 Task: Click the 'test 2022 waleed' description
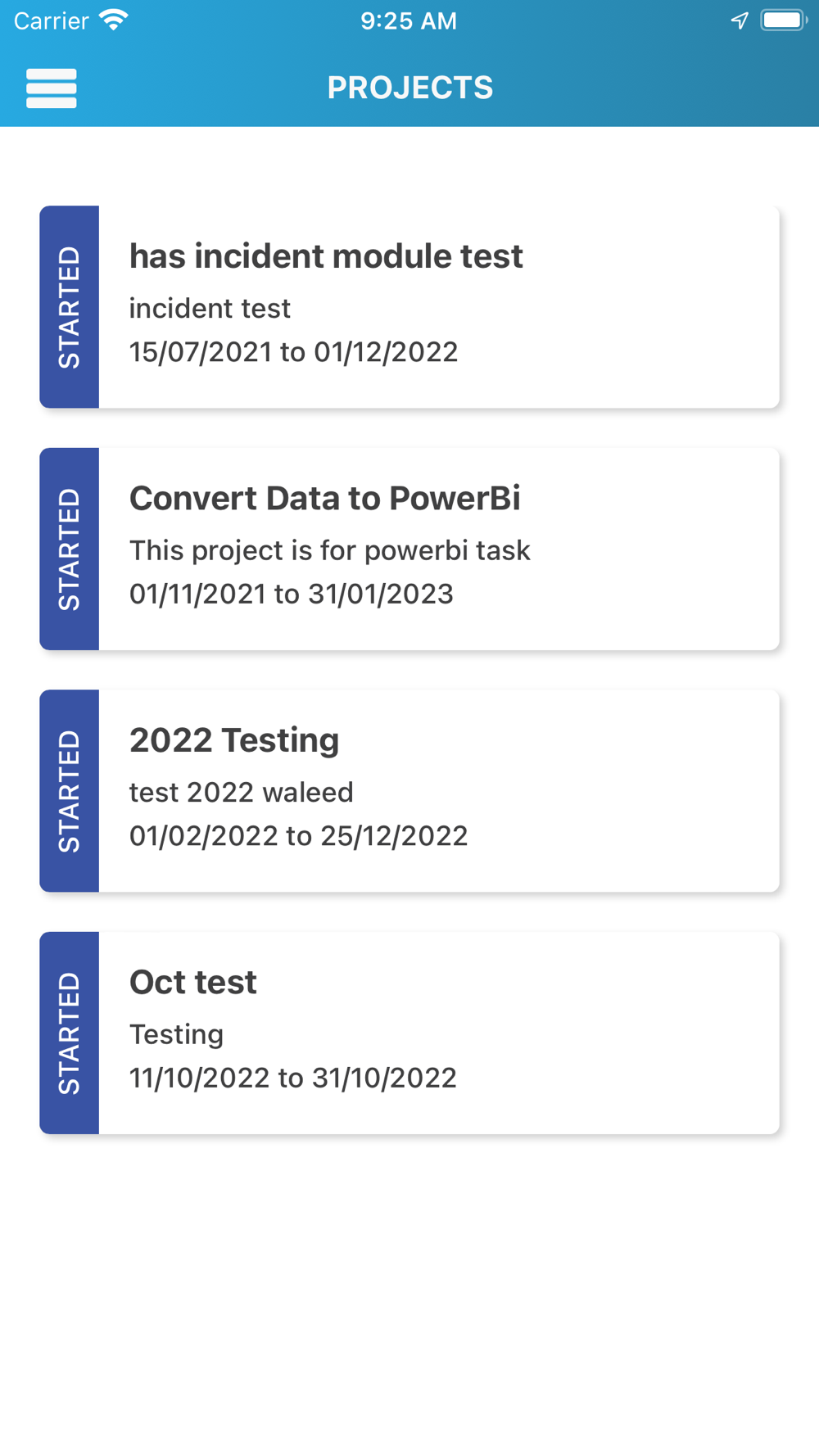(242, 792)
